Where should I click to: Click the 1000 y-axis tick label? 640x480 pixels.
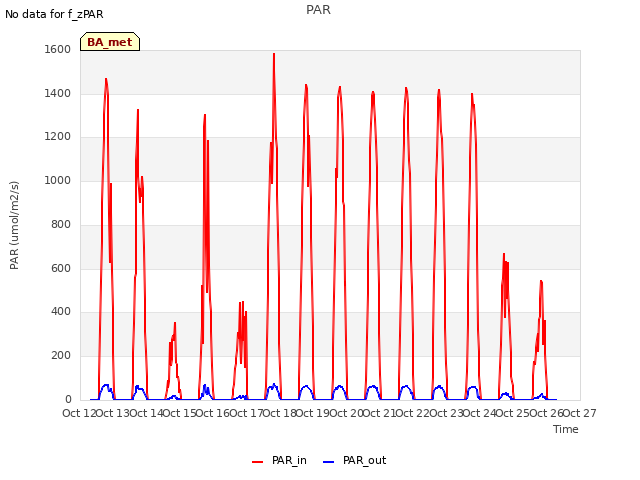(x=58, y=180)
